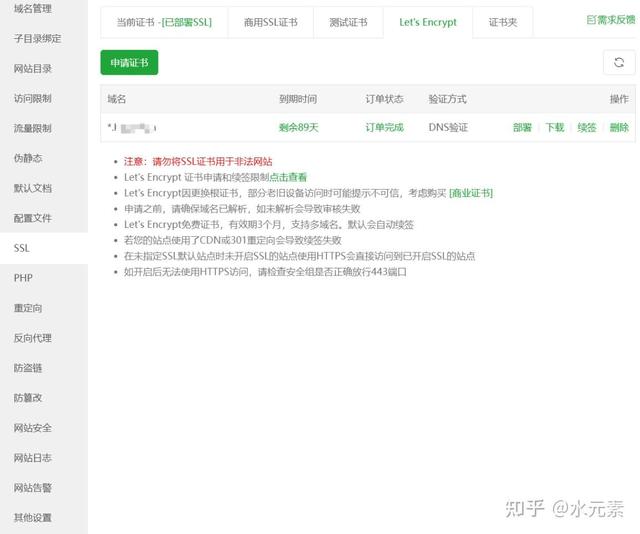Image resolution: width=640 pixels, height=534 pixels.
Task: Open 访问限制 in sidebar
Action: (x=33, y=98)
